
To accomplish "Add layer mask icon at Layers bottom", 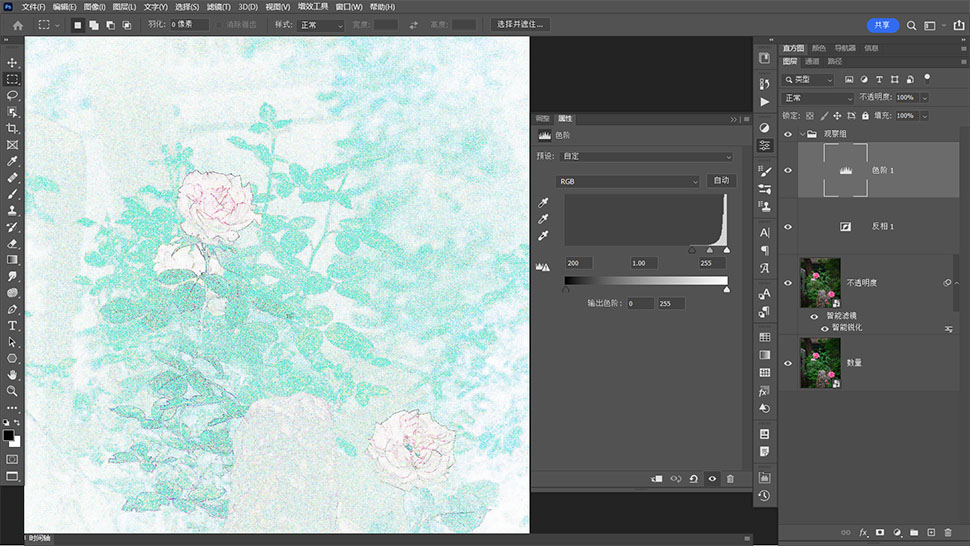I will [880, 532].
